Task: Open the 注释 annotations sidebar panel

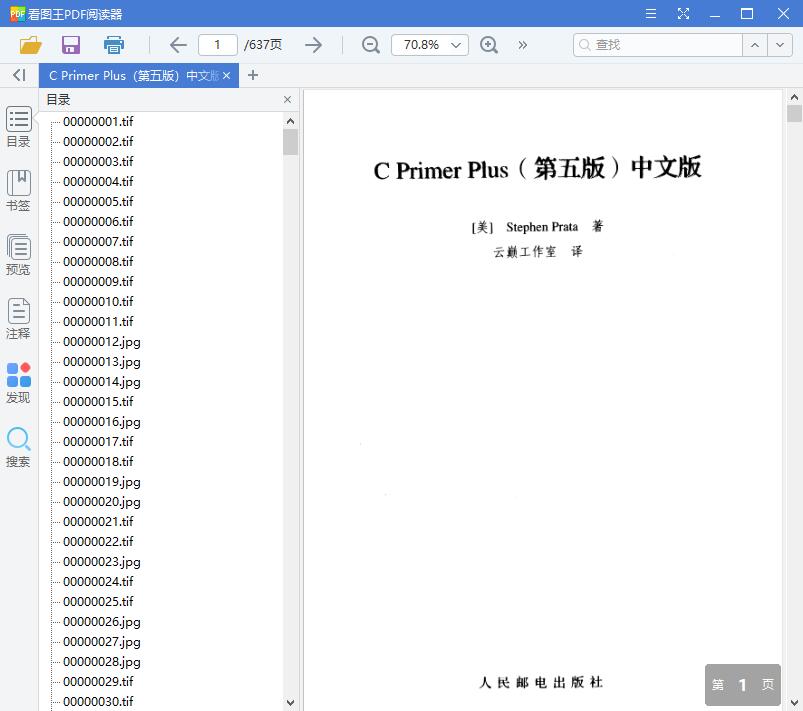Action: tap(18, 319)
